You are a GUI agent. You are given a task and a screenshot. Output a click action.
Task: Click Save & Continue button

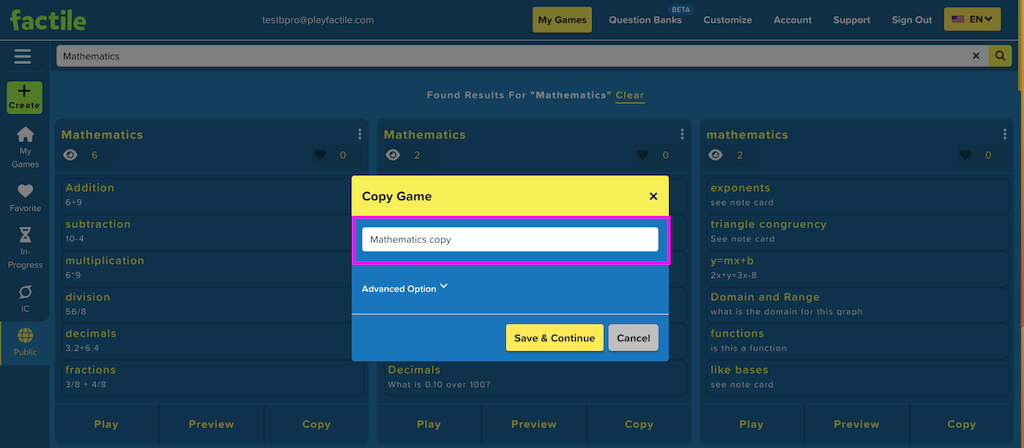click(554, 338)
